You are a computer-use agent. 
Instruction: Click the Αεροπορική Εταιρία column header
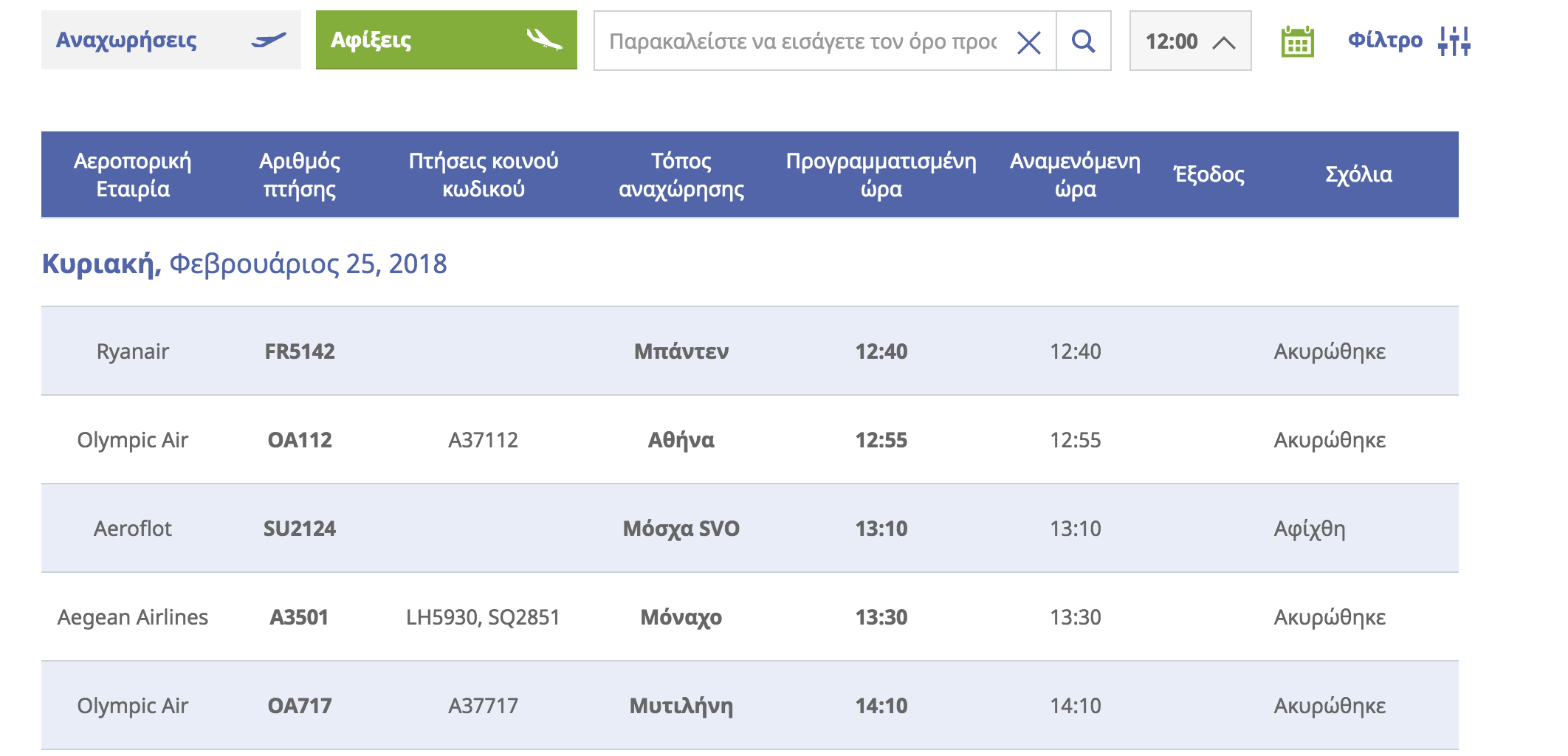coord(133,174)
